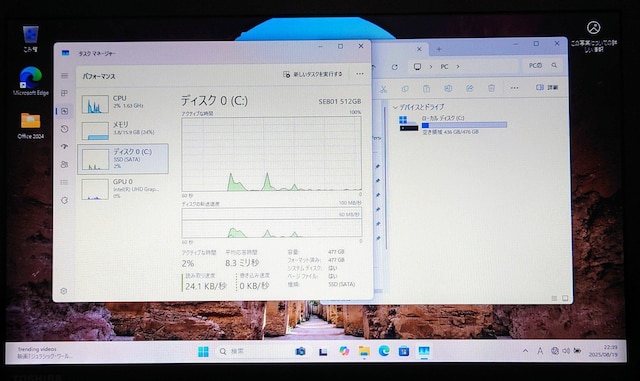
Task: Click the Rename icon in Explorer toolbar
Action: coord(448,88)
